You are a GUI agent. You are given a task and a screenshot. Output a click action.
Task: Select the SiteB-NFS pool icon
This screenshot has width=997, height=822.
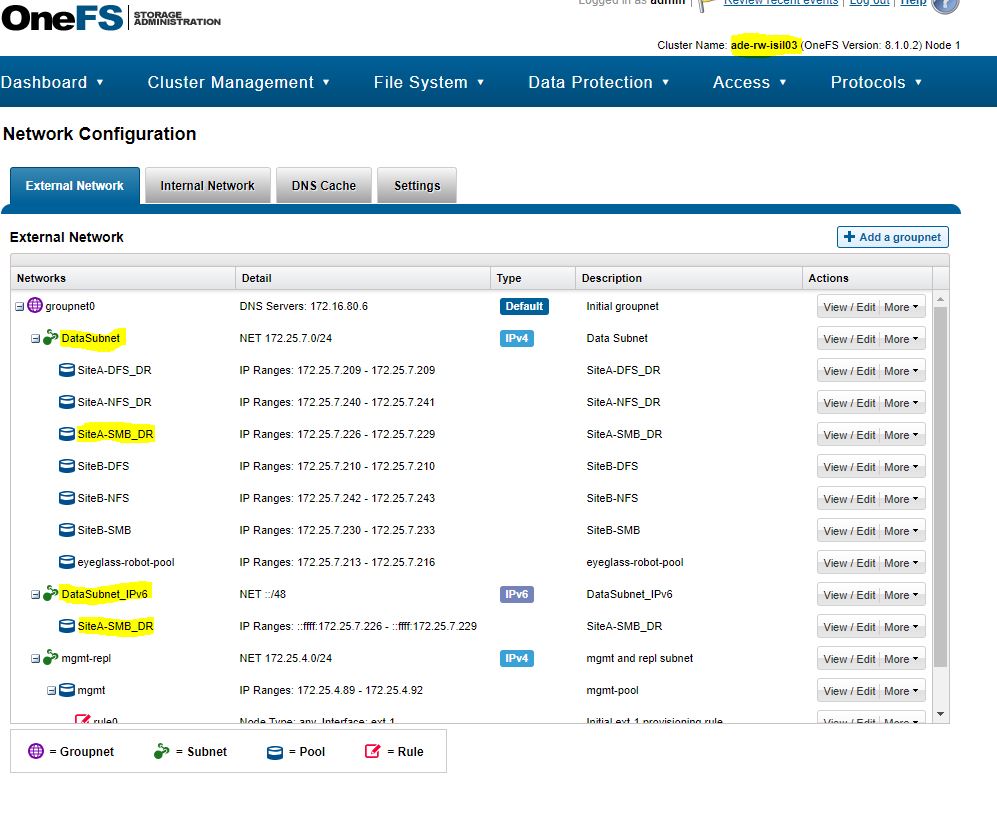pos(67,498)
